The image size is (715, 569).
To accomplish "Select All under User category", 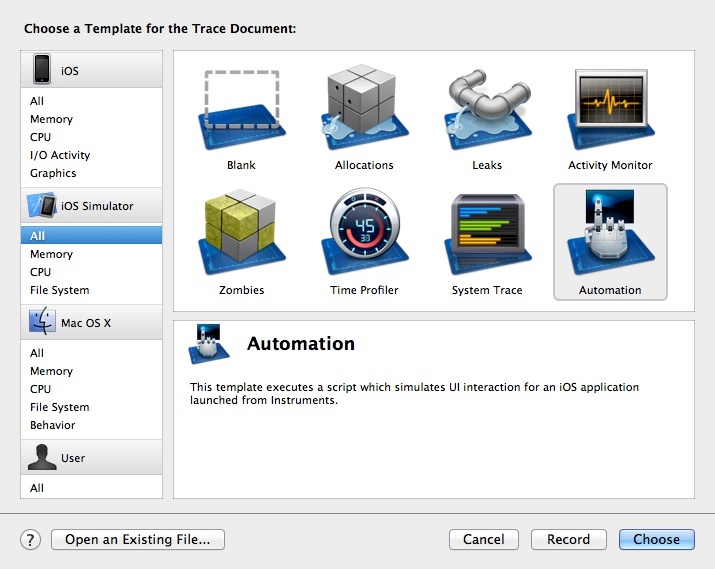I will pos(37,488).
